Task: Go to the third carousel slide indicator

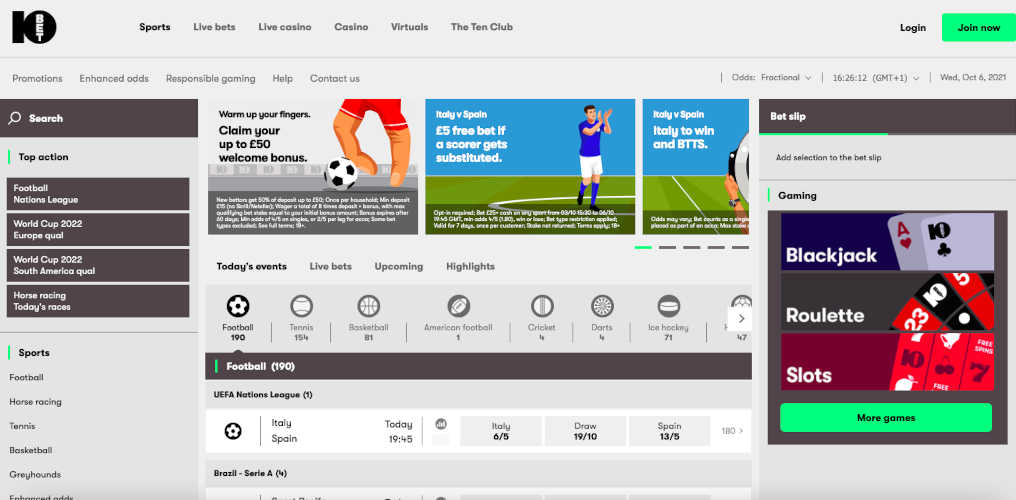Action: click(x=691, y=247)
